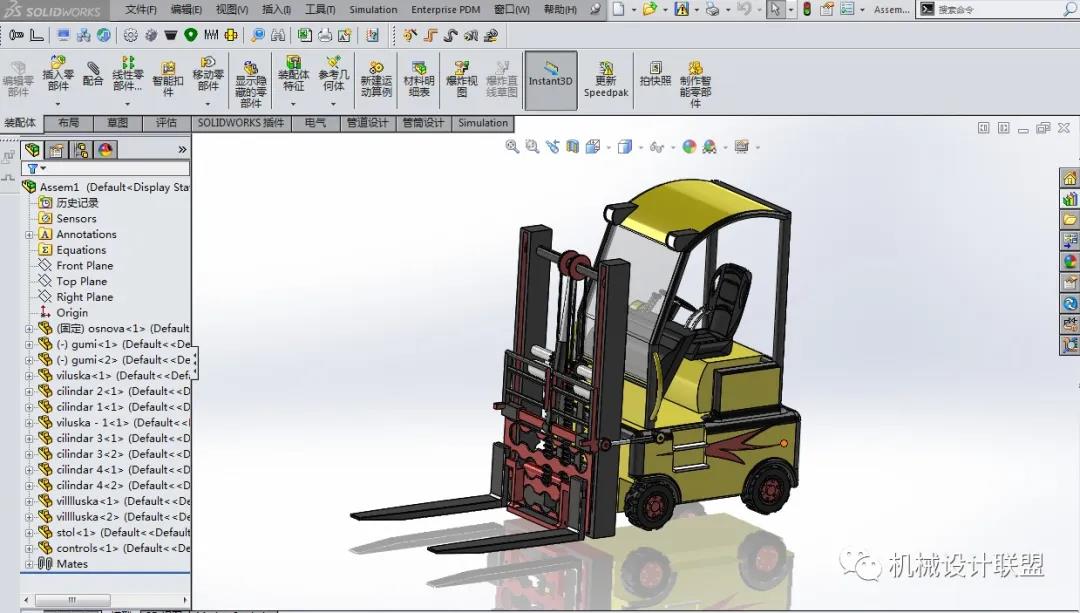Open the Display Style dropdown cube
This screenshot has width=1080, height=613.
[625, 147]
